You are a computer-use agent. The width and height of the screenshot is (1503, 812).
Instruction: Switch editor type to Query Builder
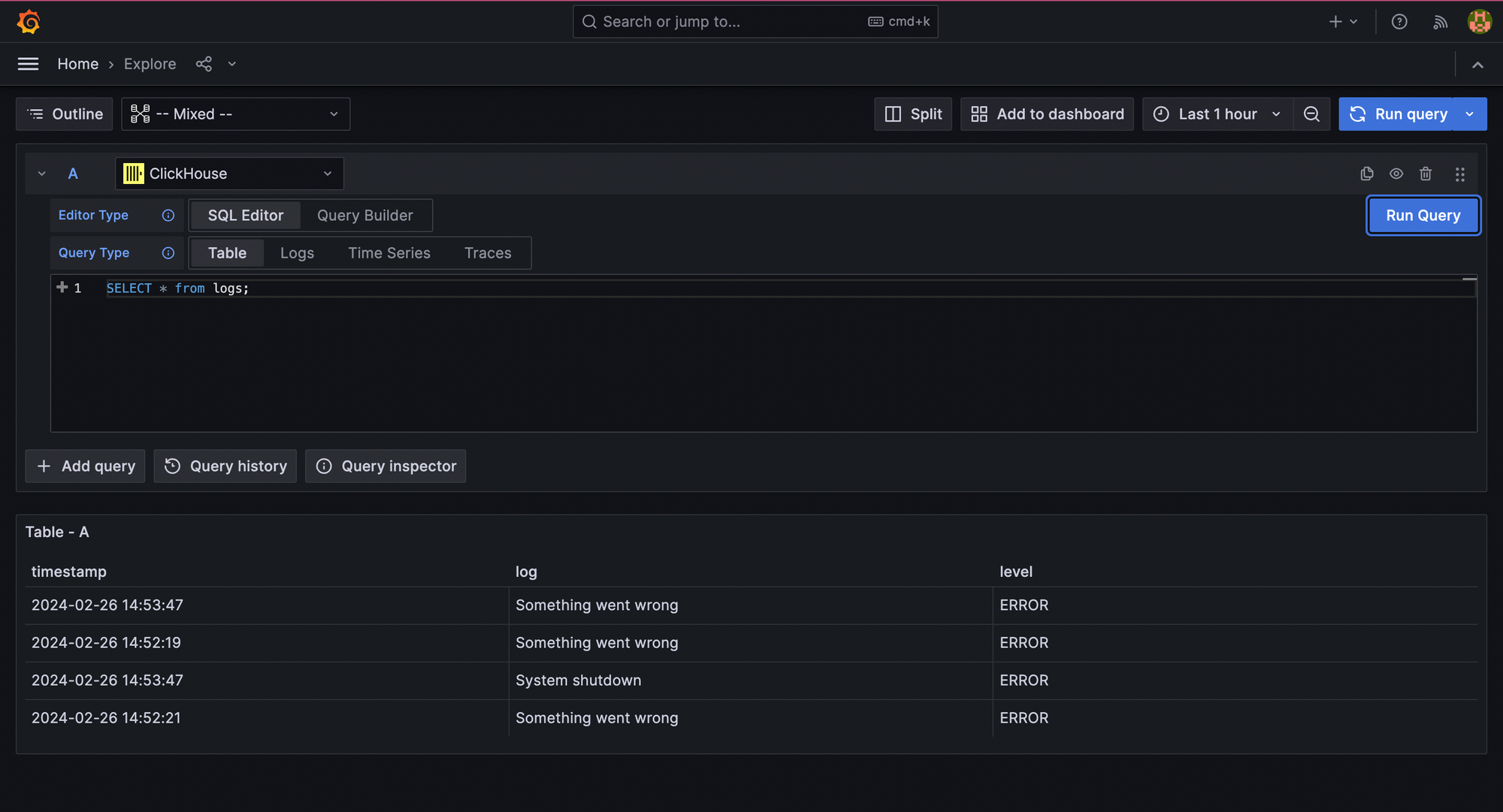tap(364, 216)
